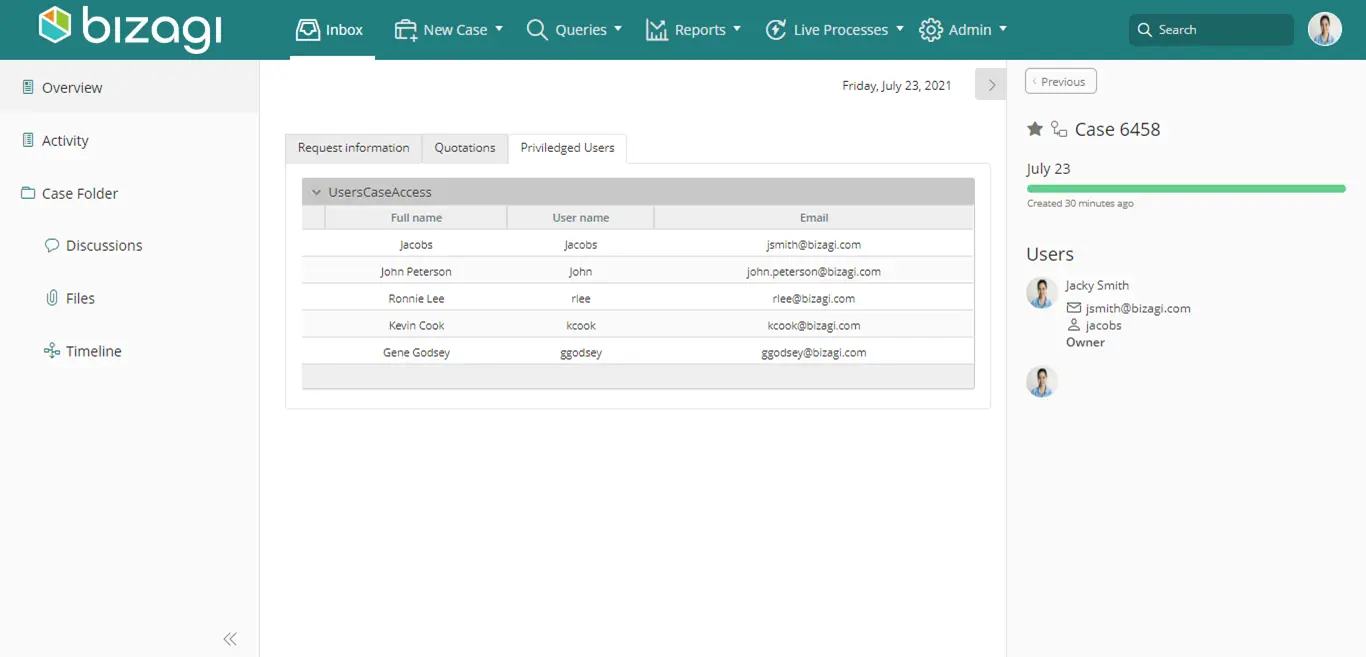Switch to the Quotations tab
This screenshot has width=1366, height=657.
click(465, 148)
